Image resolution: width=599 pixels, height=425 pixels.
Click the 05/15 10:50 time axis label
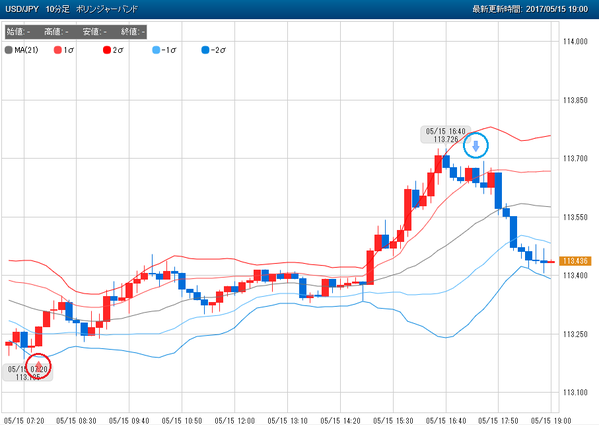pos(182,420)
